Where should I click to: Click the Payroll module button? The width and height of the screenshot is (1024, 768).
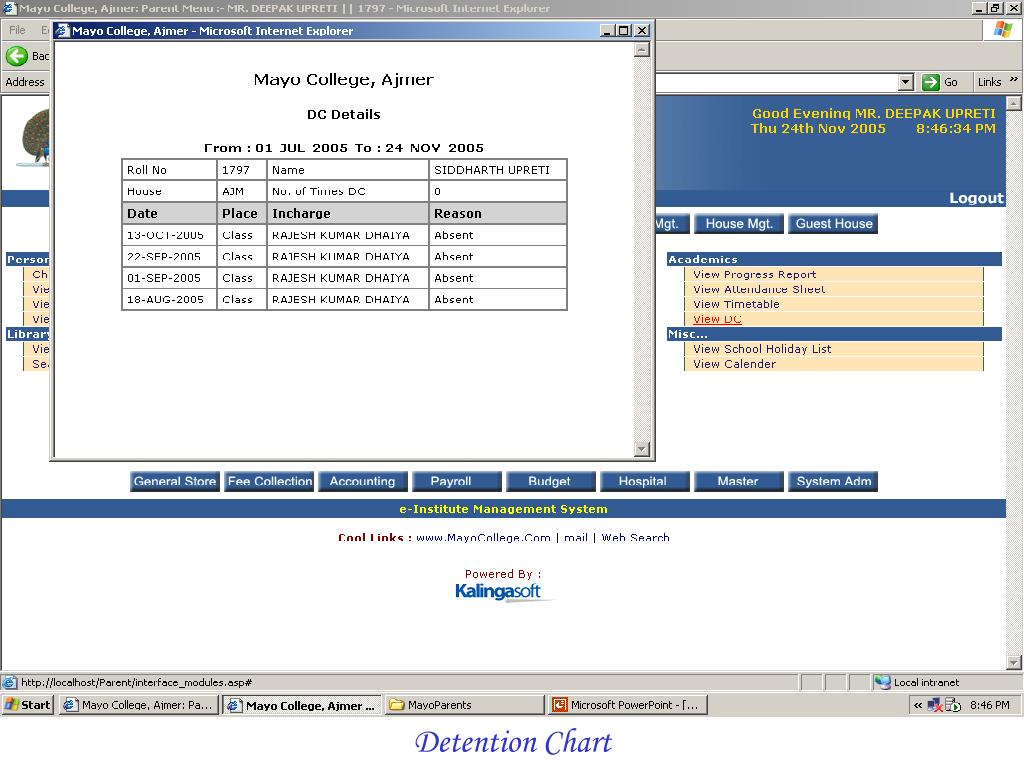pos(450,482)
